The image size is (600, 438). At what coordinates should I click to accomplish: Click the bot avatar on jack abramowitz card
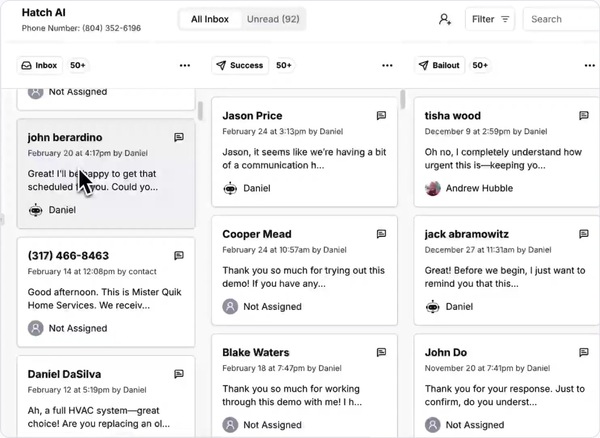433,306
